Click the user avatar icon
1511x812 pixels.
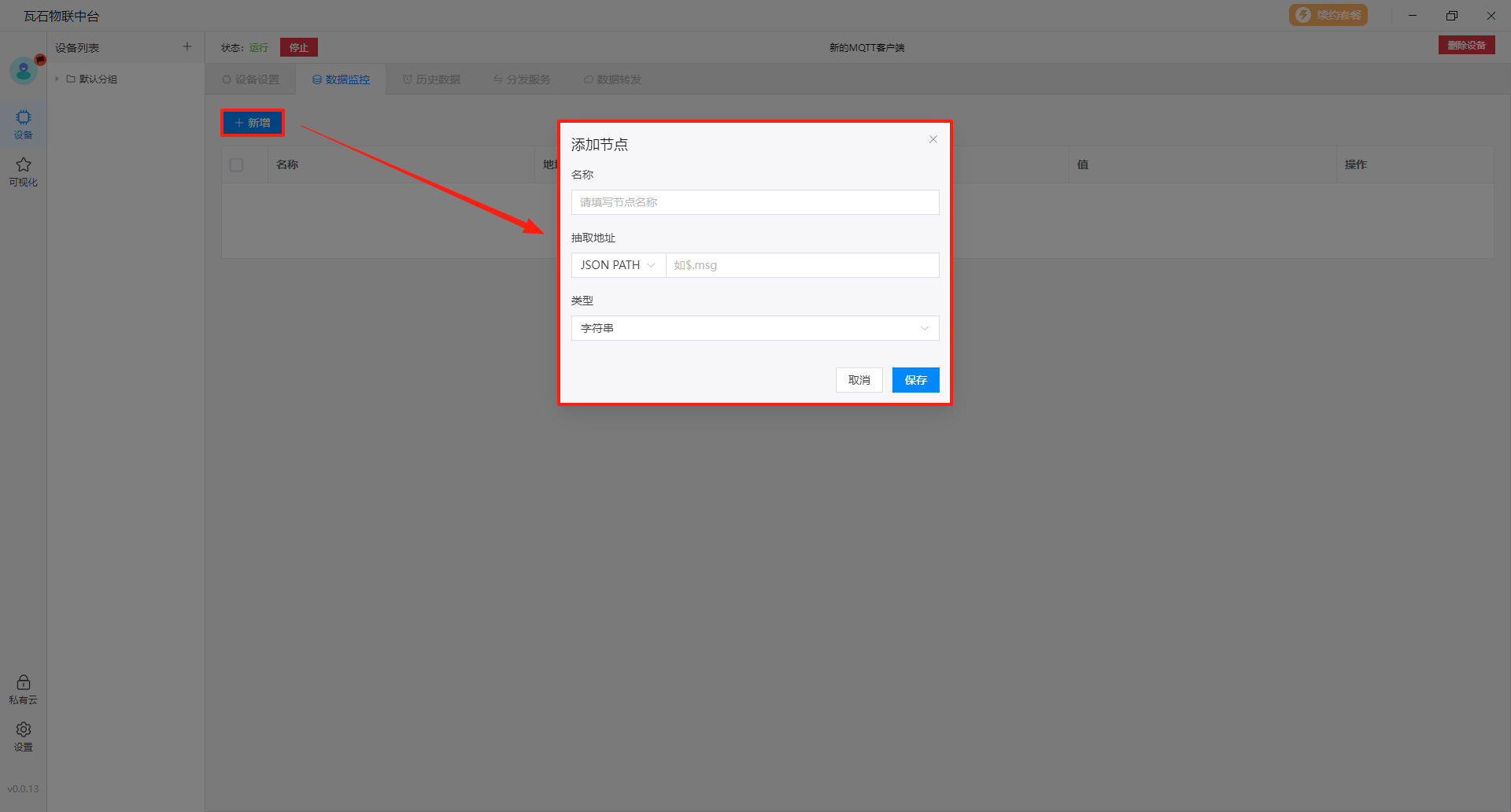[x=24, y=72]
